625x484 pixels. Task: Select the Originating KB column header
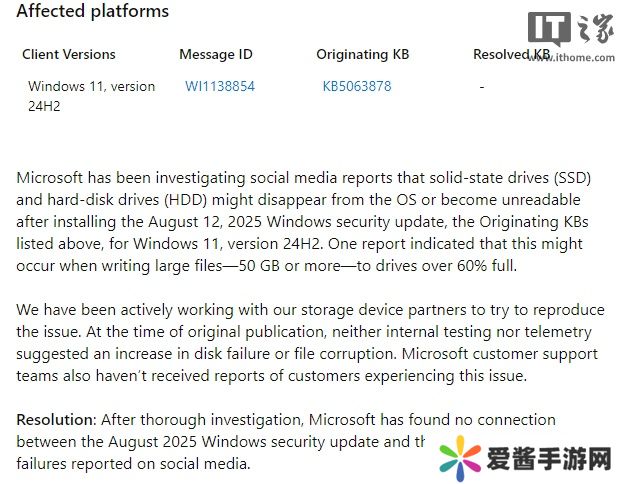coord(362,54)
